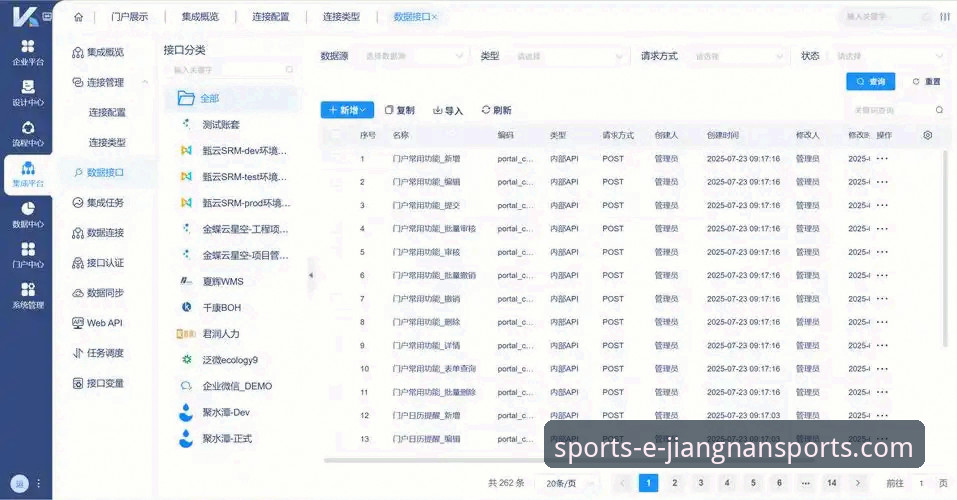Select 泛微ecology9 category
The height and width of the screenshot is (500, 957).
coord(232,360)
